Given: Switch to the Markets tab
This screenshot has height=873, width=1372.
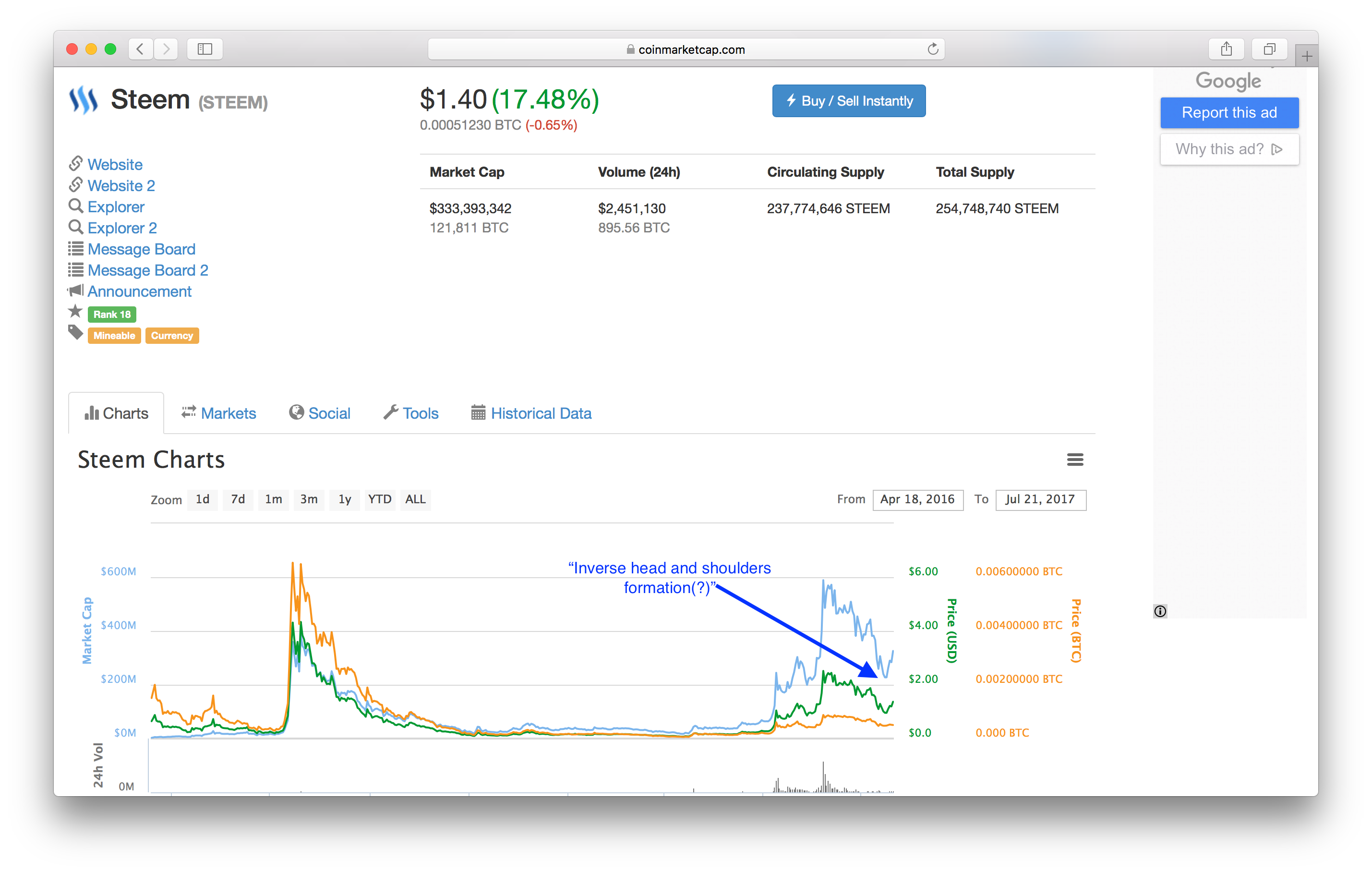Looking at the screenshot, I should (x=219, y=412).
